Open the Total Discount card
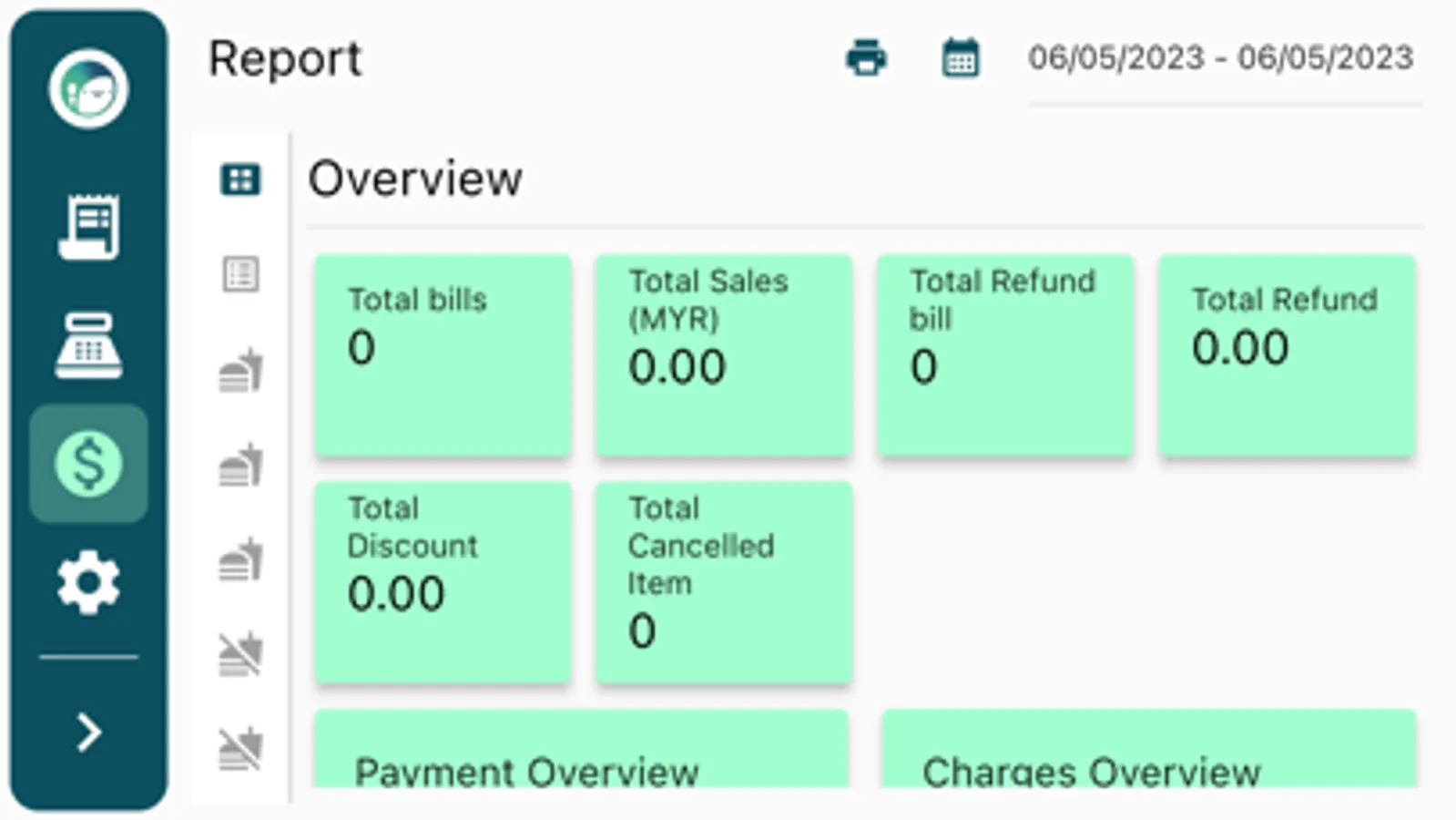The image size is (1456, 820). coord(443,582)
